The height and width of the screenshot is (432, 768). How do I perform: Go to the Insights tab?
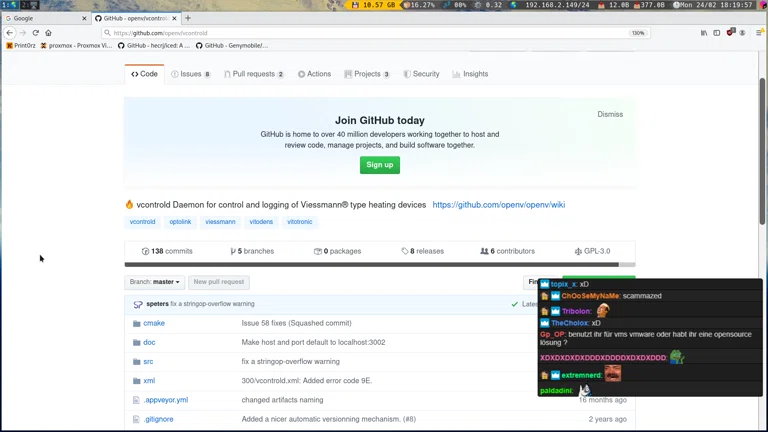point(470,74)
